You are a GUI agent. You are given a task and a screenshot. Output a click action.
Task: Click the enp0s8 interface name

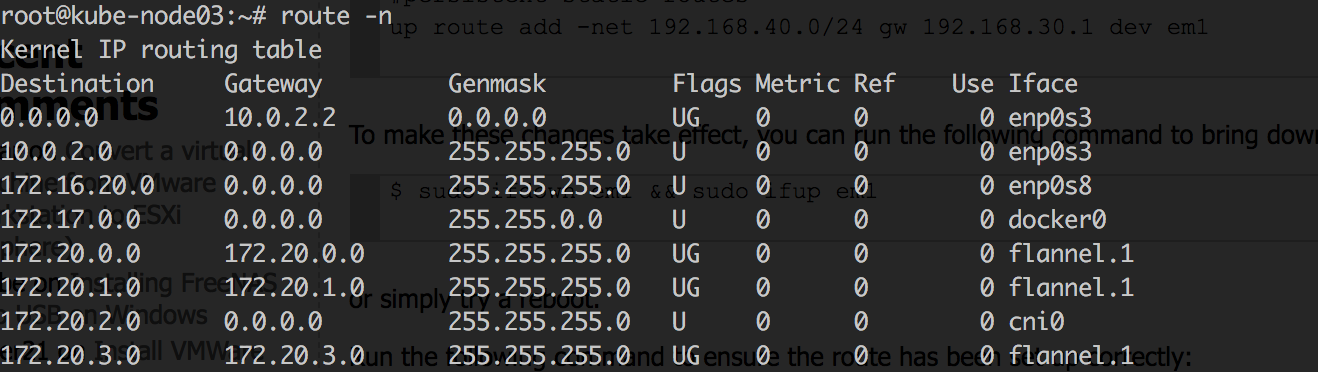click(1050, 186)
